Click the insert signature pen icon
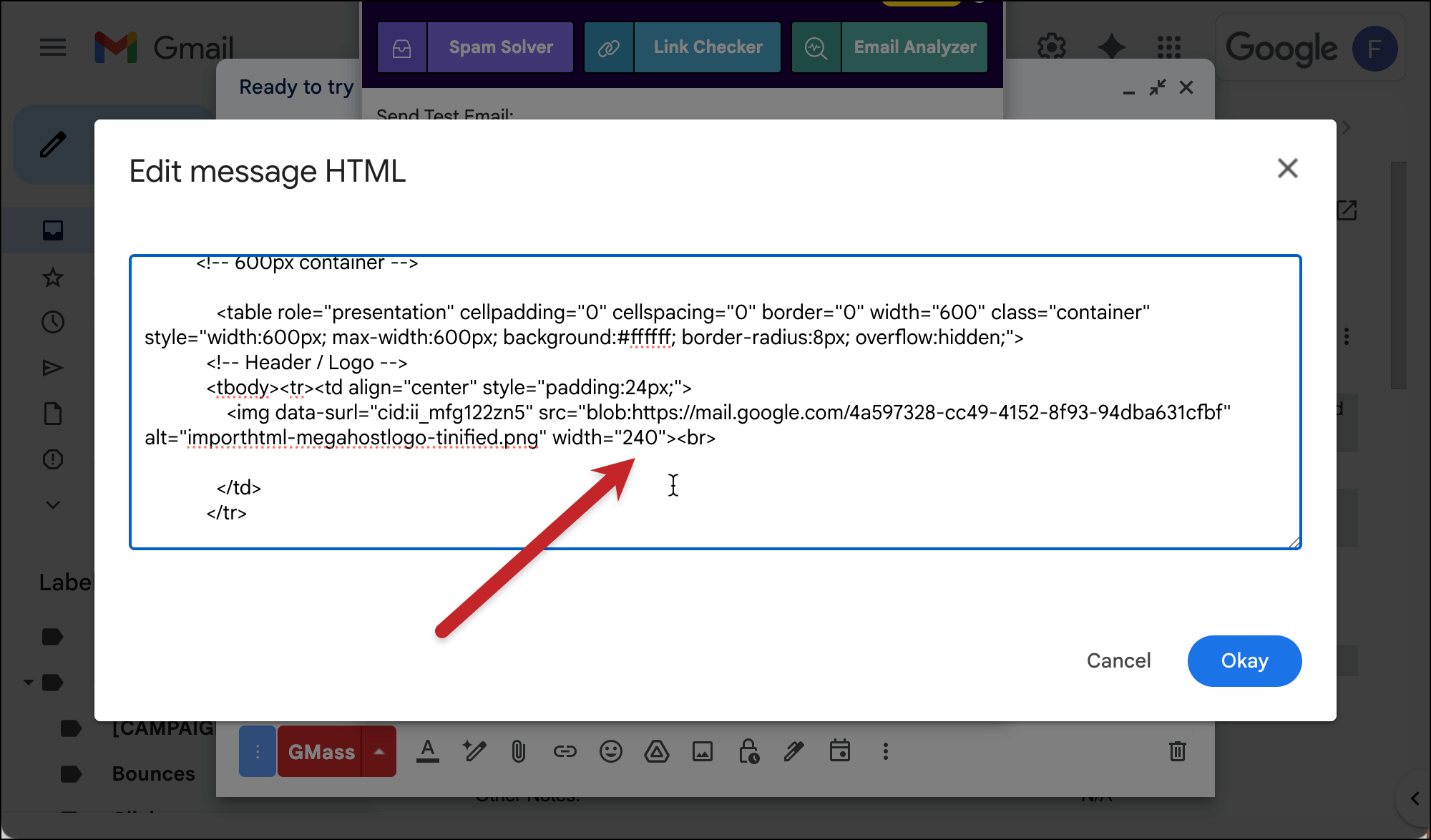 point(793,751)
